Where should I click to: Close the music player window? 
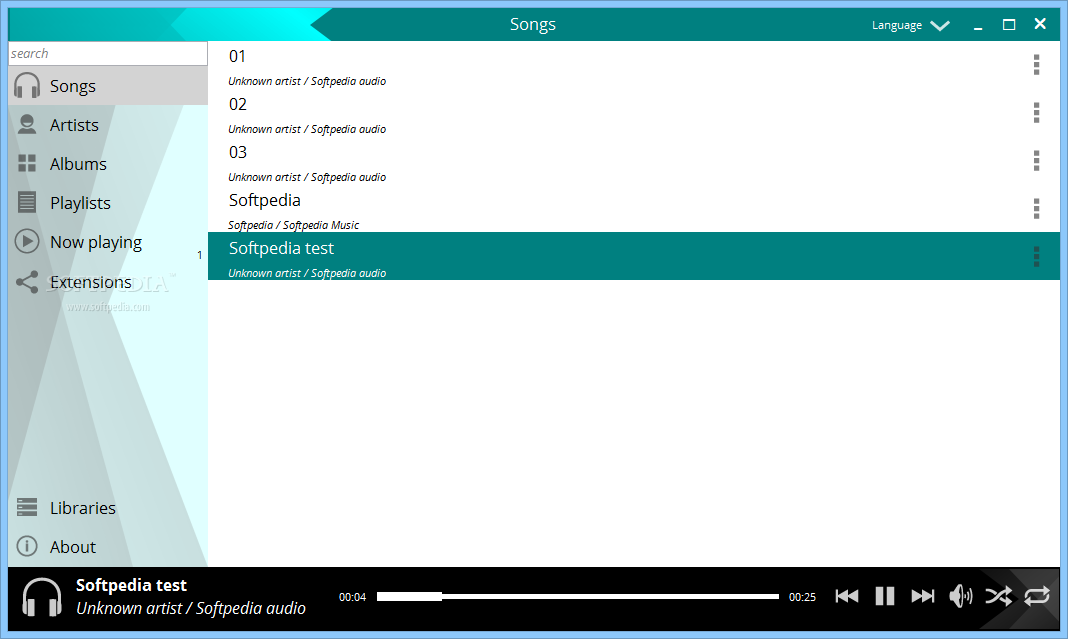[x=1040, y=24]
